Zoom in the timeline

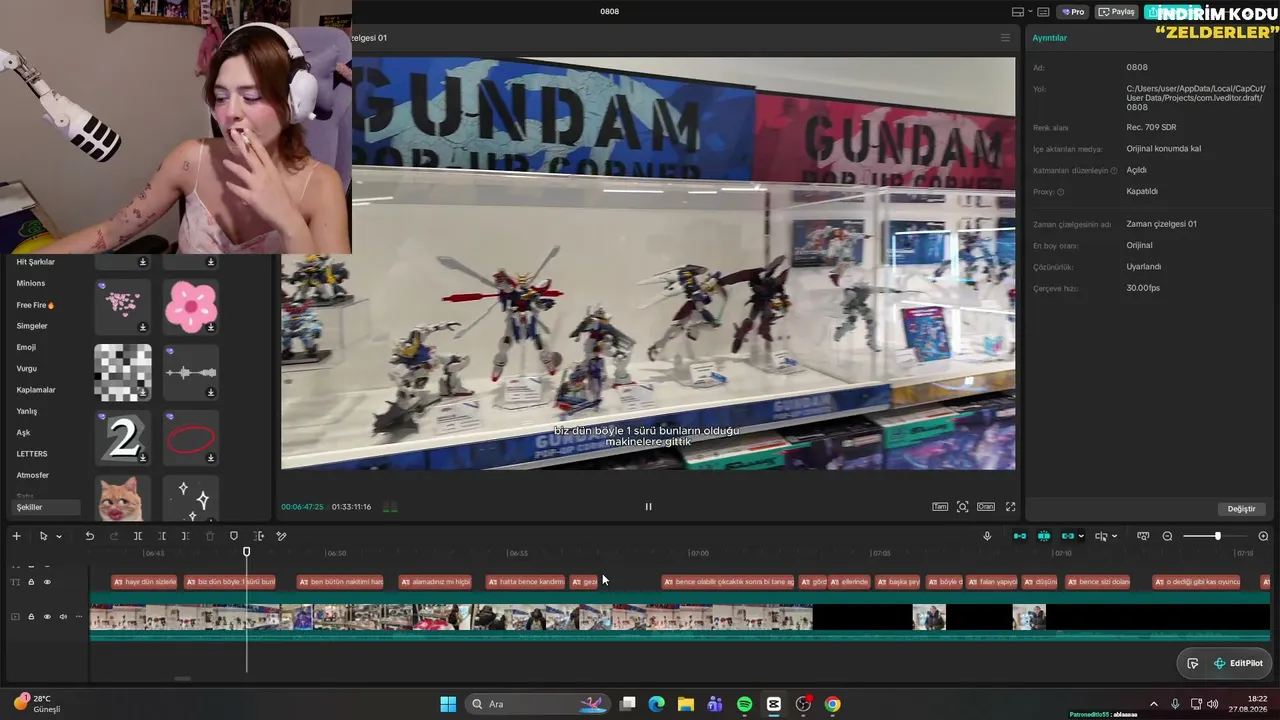click(1263, 536)
